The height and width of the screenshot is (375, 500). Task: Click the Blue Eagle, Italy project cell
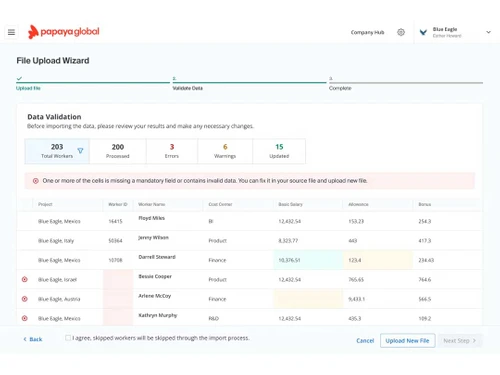point(56,241)
